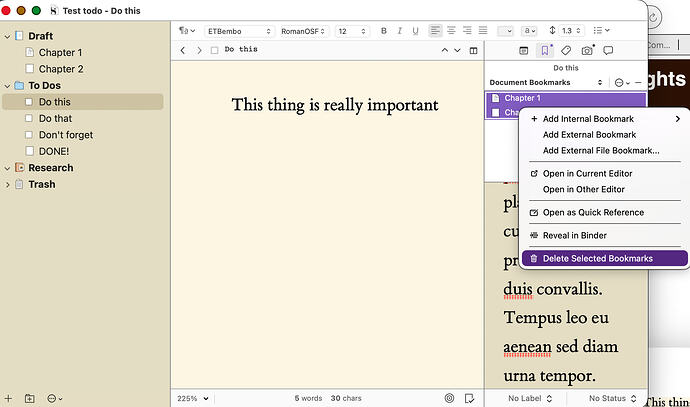Expand the Trash folder
The width and height of the screenshot is (690, 407).
pos(7,185)
